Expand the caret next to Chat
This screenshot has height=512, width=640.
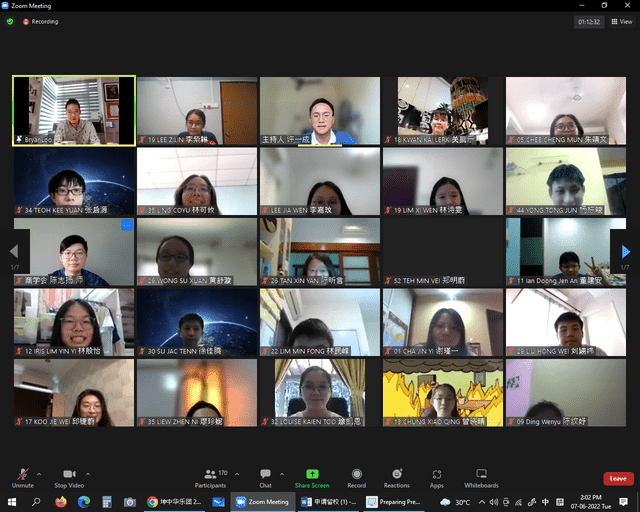(282, 474)
